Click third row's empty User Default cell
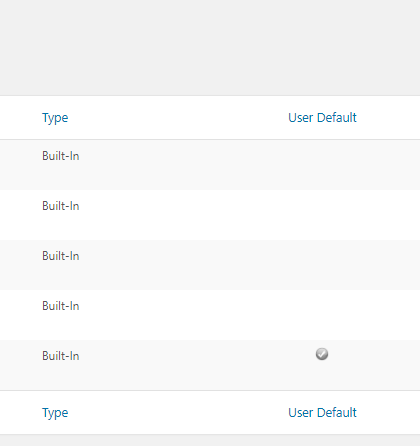The width and height of the screenshot is (420, 446). coord(322,265)
